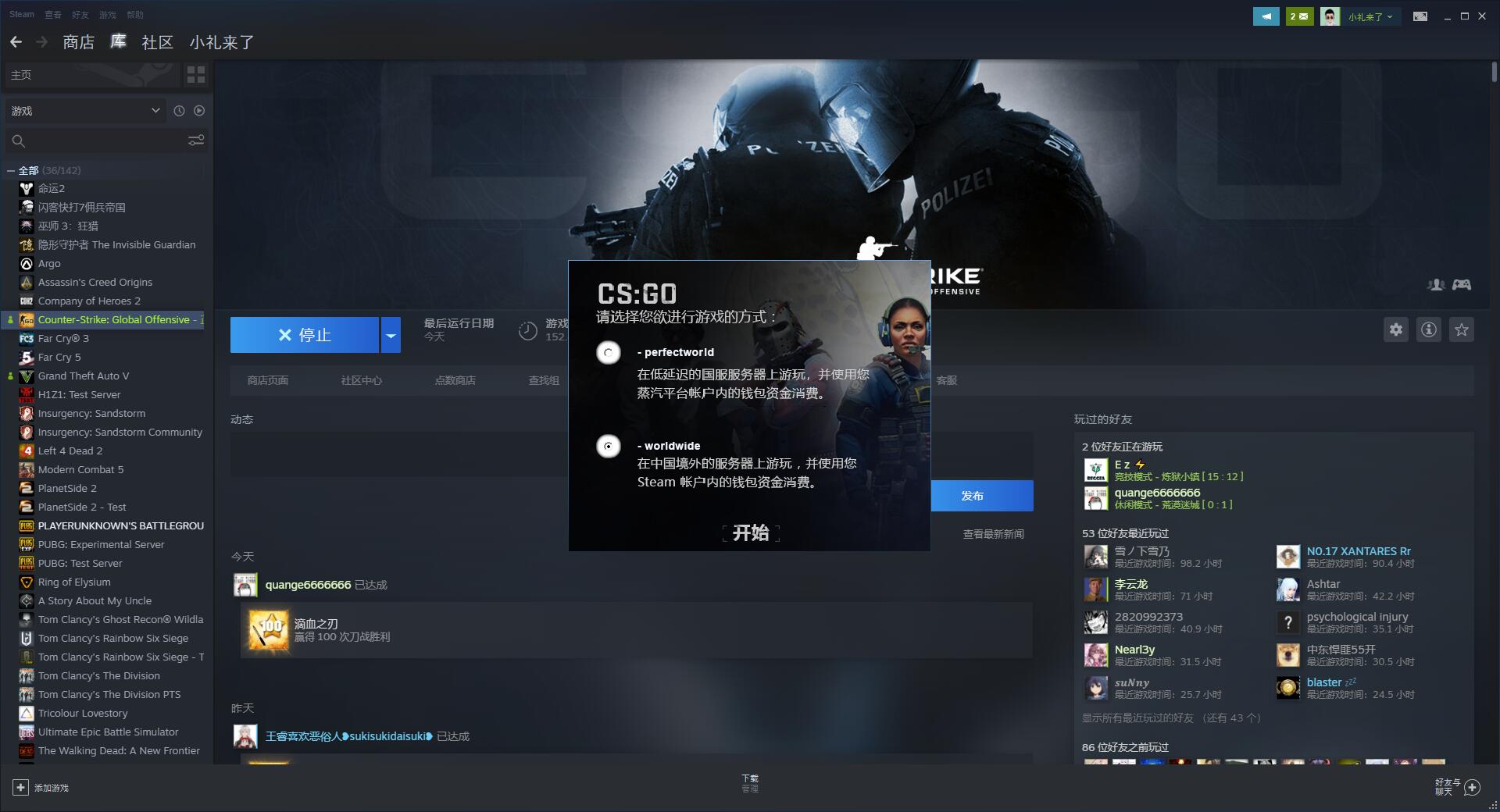The width and height of the screenshot is (1500, 812).
Task: Open game settings gear icon
Action: coord(1396,329)
